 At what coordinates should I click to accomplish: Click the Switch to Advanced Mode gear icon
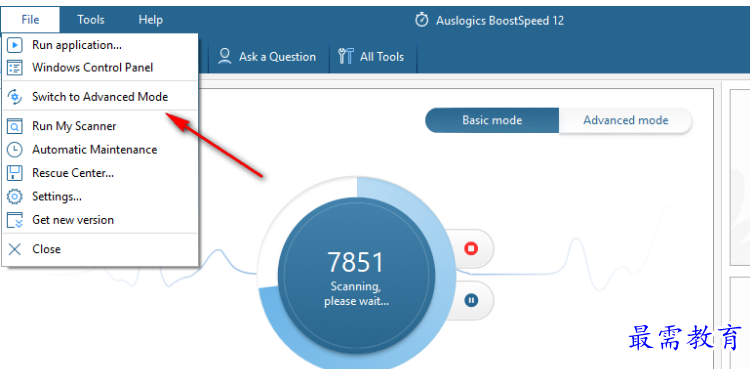[15, 97]
